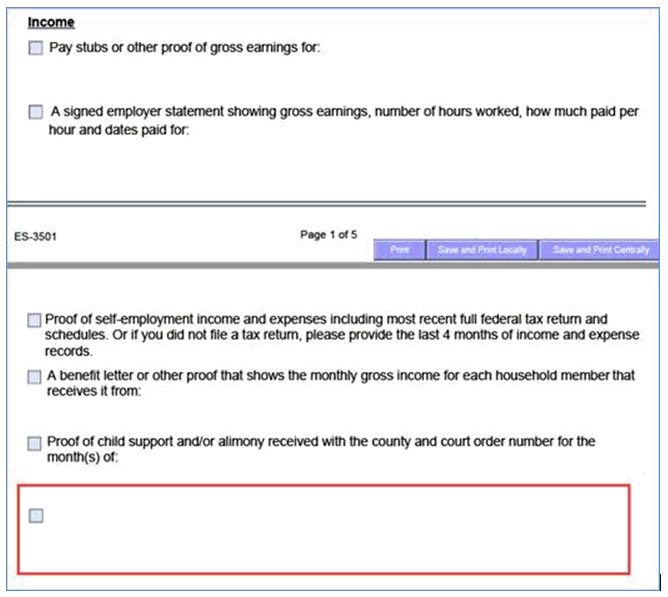Tick the blank checkbox inside the red box
The image size is (668, 597).
[36, 516]
